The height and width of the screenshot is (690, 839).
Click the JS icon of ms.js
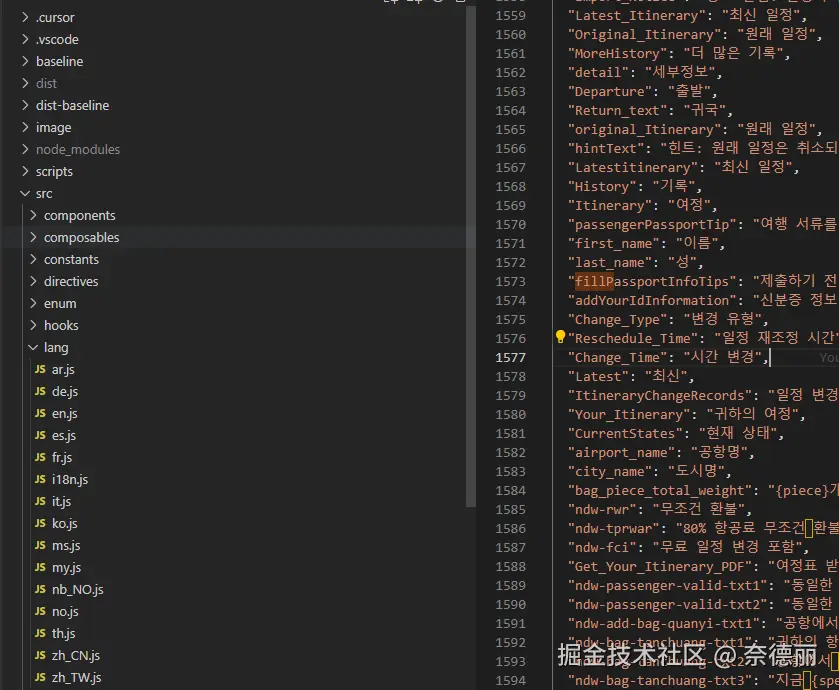(x=40, y=545)
